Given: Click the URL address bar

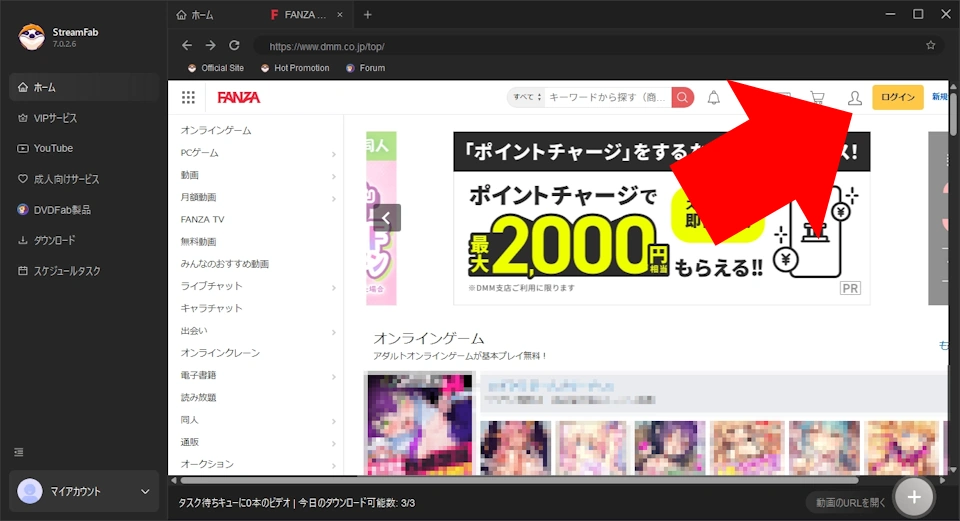Looking at the screenshot, I should tap(588, 46).
